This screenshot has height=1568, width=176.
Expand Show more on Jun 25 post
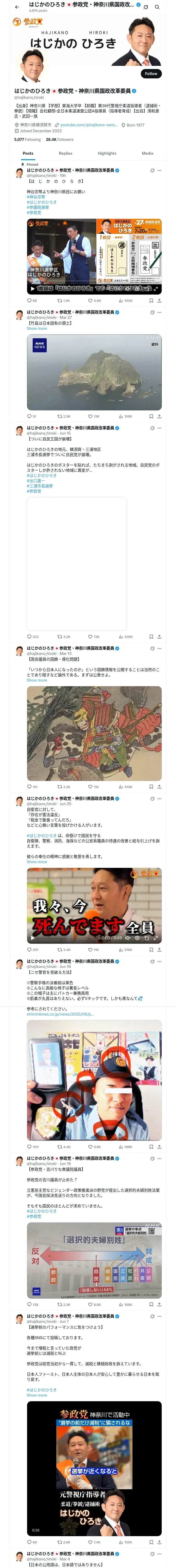click(x=37, y=862)
